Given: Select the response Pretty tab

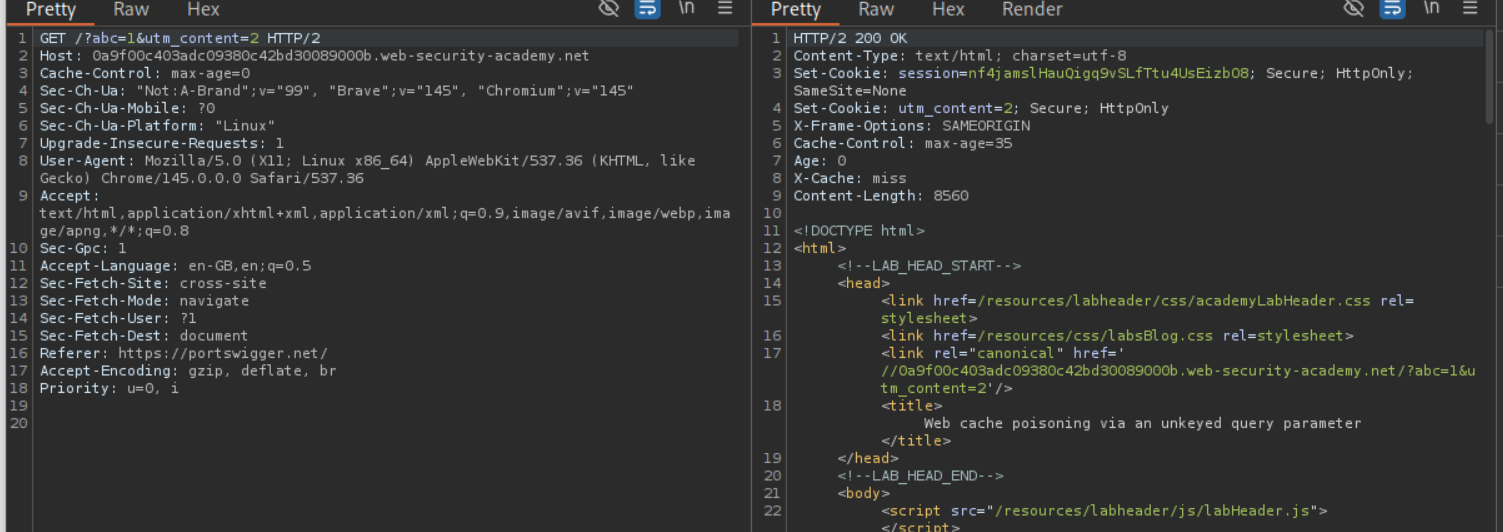Looking at the screenshot, I should [796, 10].
